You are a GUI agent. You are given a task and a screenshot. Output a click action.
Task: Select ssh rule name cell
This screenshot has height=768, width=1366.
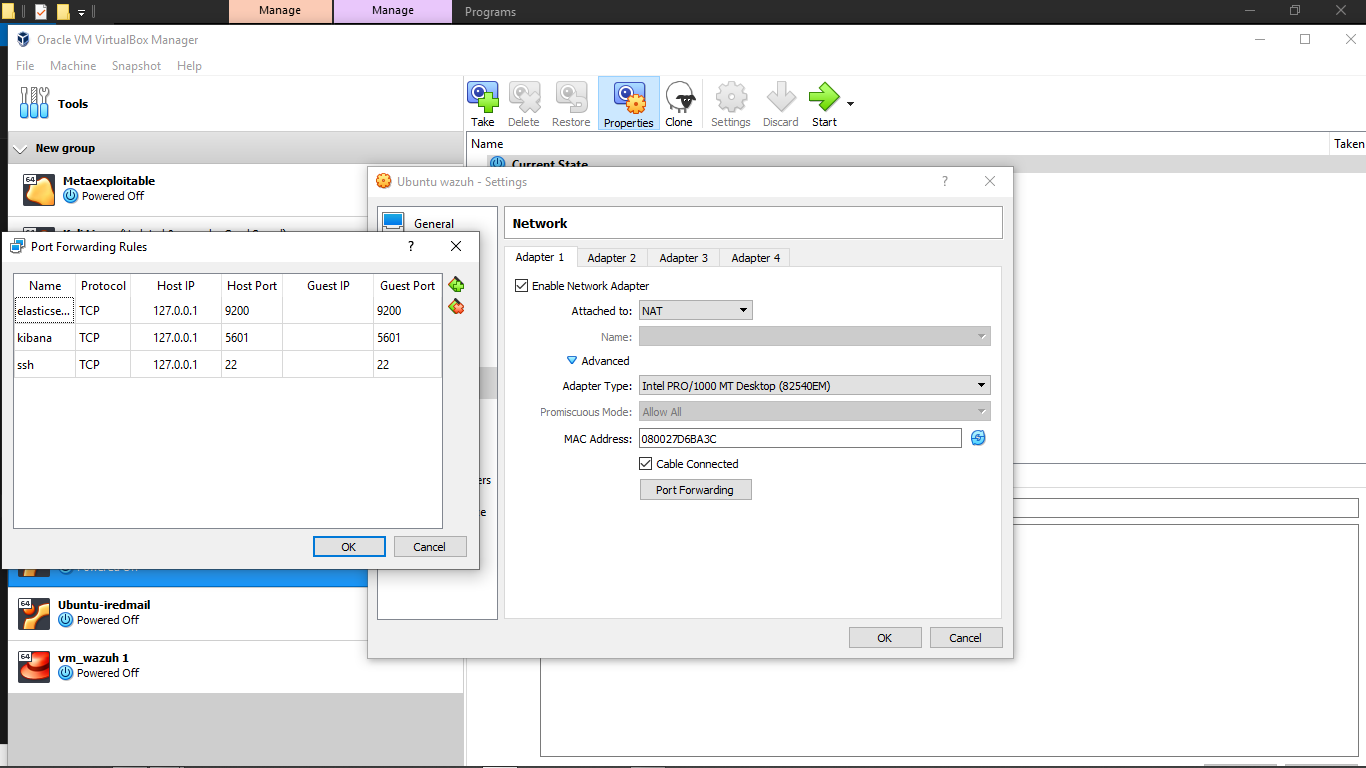[45, 365]
